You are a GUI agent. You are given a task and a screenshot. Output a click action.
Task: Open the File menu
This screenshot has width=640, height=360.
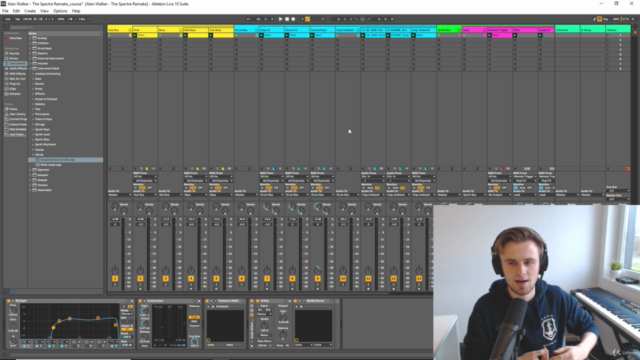[x=5, y=11]
